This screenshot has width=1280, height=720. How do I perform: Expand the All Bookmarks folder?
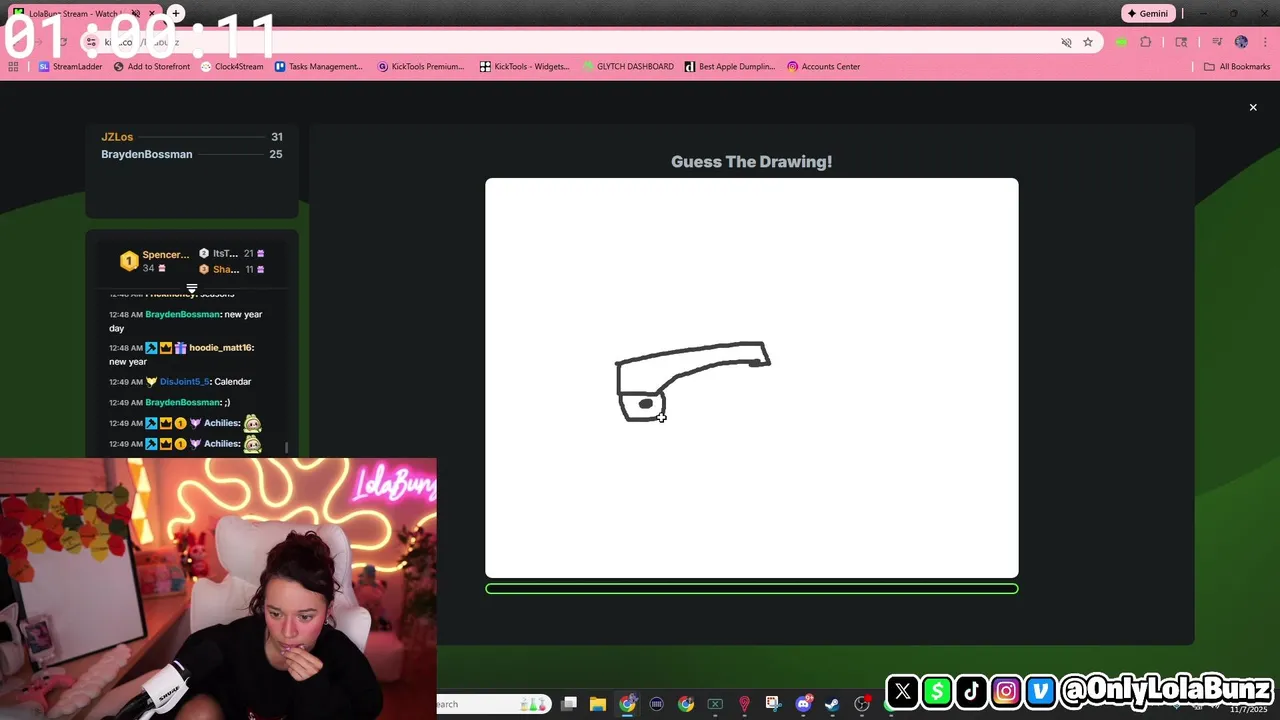1237,67
